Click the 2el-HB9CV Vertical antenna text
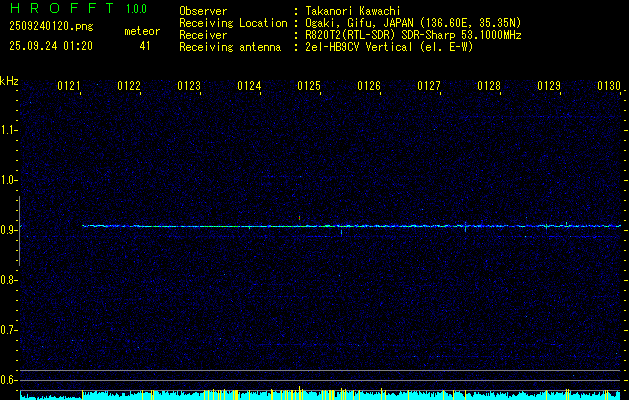Image resolution: width=629 pixels, height=400 pixels. click(389, 47)
